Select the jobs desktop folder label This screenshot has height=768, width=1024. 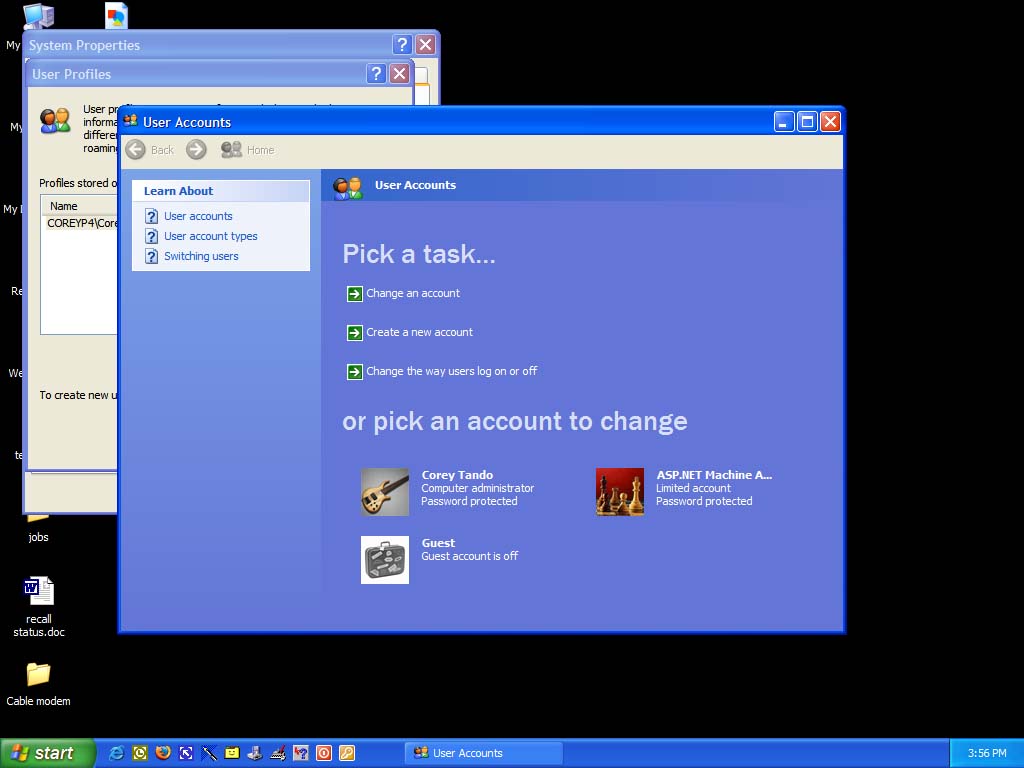[x=39, y=537]
